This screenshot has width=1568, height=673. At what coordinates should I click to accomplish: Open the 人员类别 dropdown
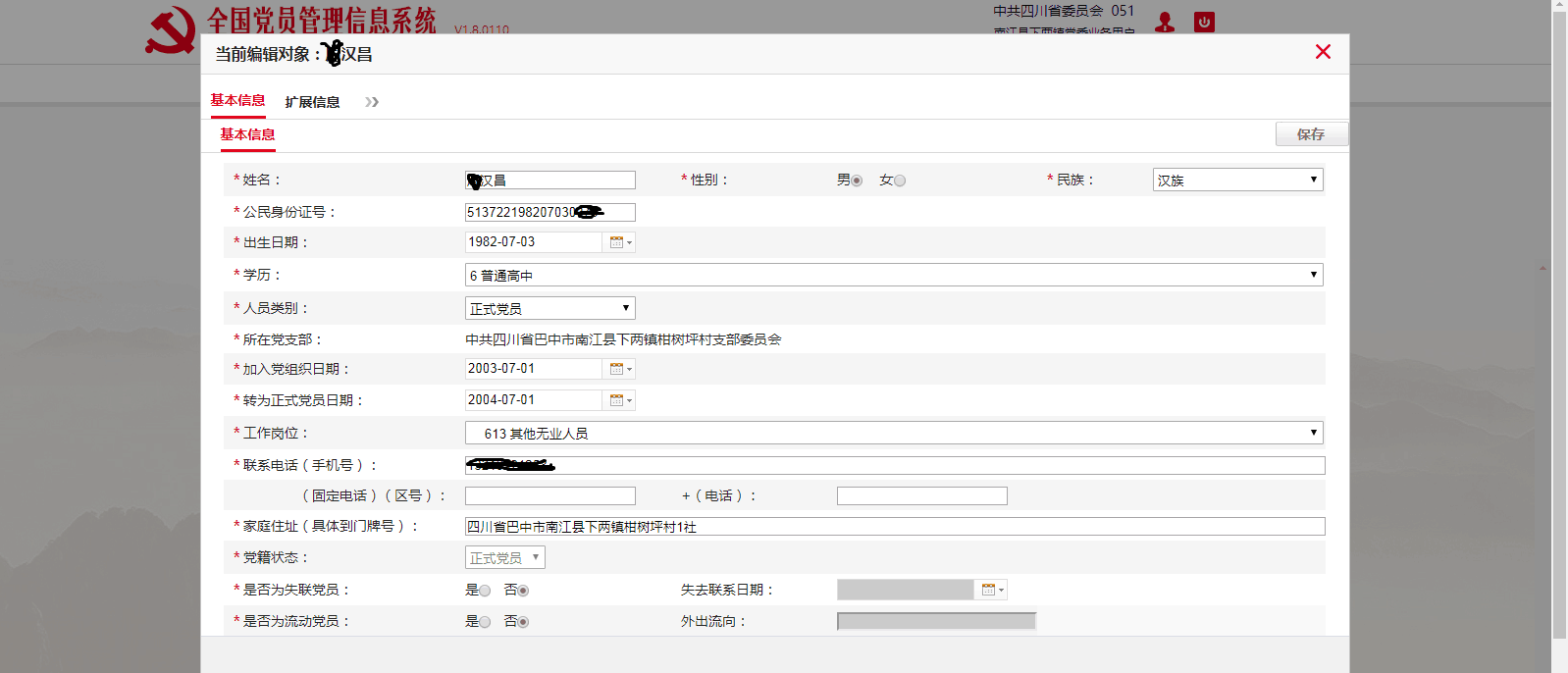coord(549,309)
